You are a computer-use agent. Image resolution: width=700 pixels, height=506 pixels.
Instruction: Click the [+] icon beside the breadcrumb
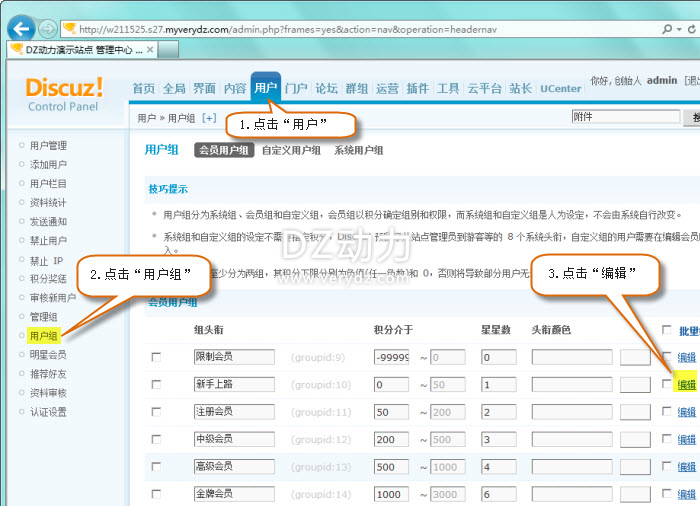coord(209,118)
